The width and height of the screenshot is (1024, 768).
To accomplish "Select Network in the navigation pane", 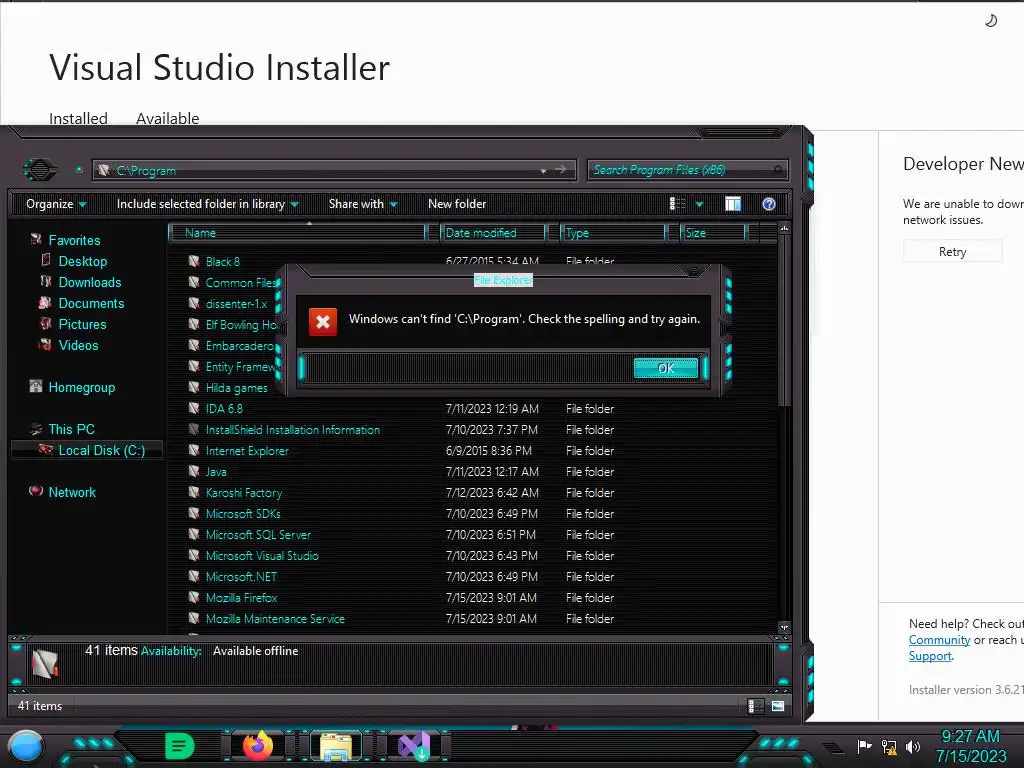I will (72, 492).
